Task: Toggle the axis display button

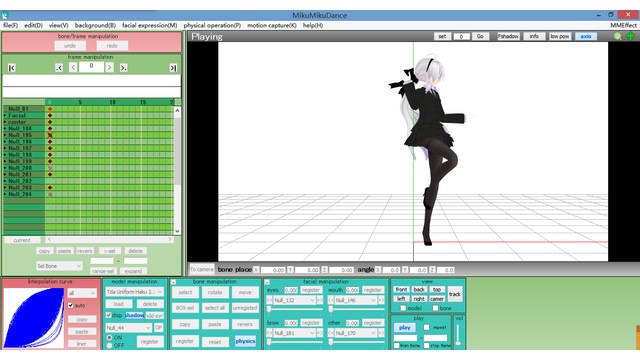Action: 586,36
